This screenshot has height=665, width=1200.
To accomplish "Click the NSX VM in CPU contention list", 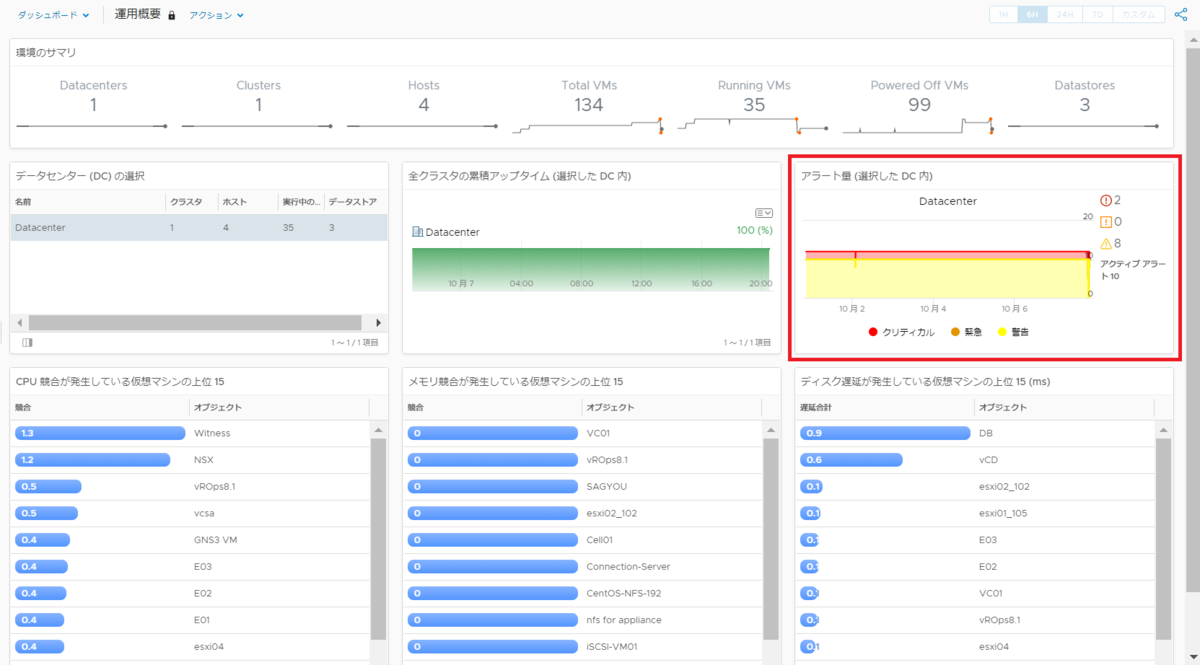I will [204, 460].
